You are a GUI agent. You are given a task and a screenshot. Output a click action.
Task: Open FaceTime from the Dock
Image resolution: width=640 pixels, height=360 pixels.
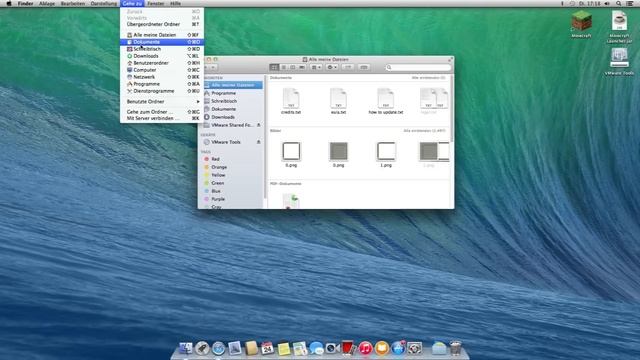[332, 348]
